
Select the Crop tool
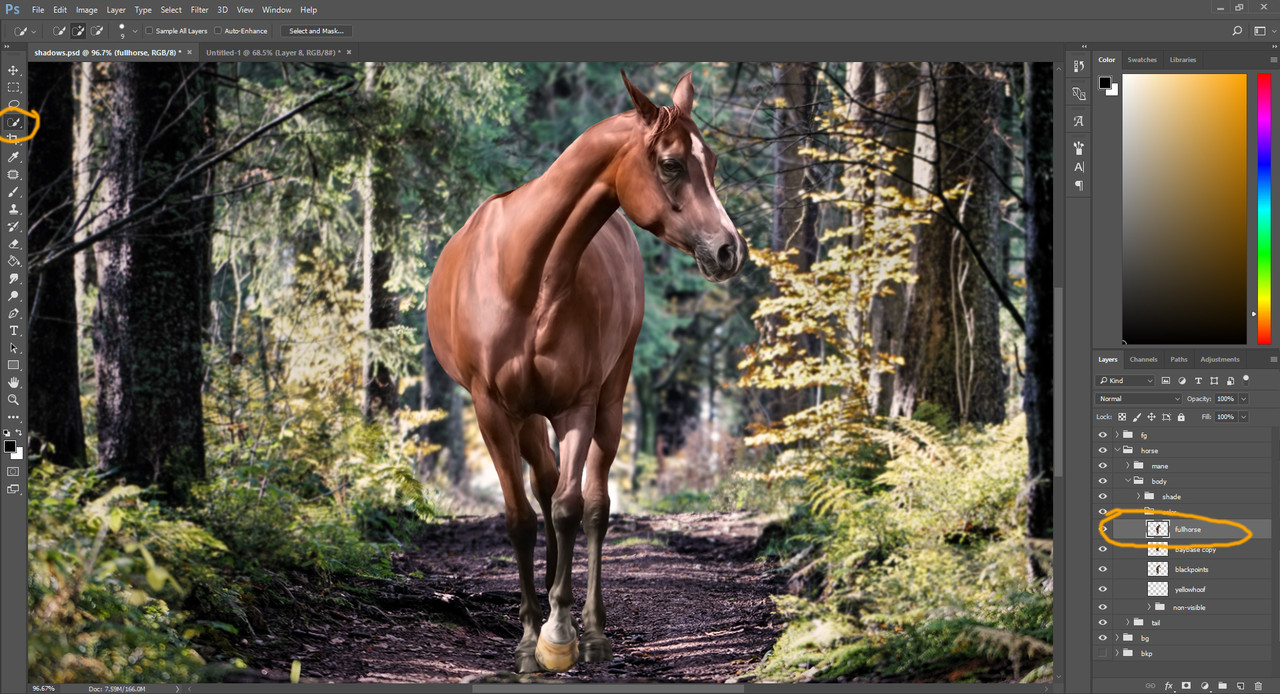pos(13,140)
